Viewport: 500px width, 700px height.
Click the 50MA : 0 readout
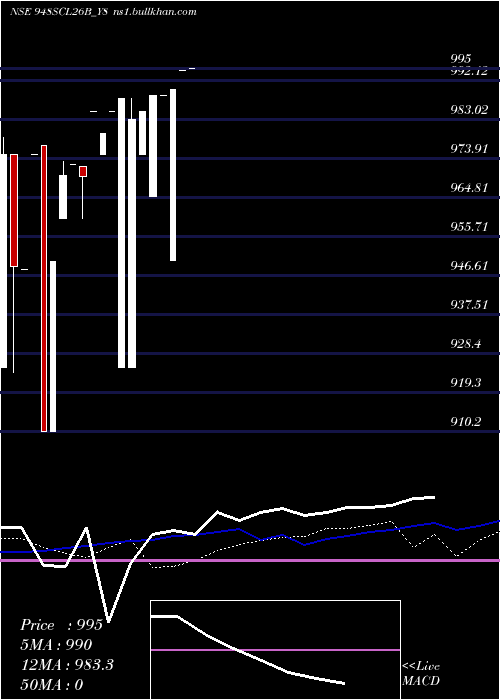(52, 684)
